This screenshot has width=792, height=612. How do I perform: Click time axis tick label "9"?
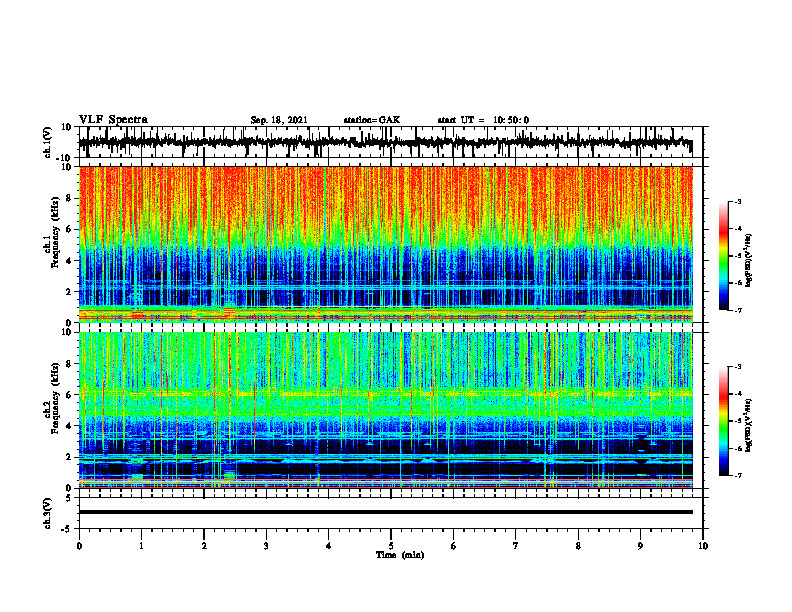coord(640,546)
